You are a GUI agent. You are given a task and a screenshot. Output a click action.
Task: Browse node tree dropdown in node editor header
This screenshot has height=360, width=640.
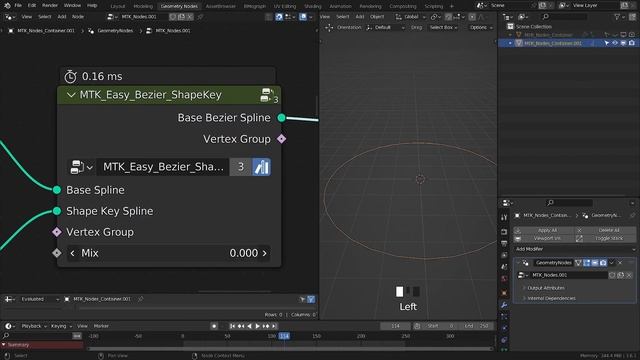pos(112,17)
